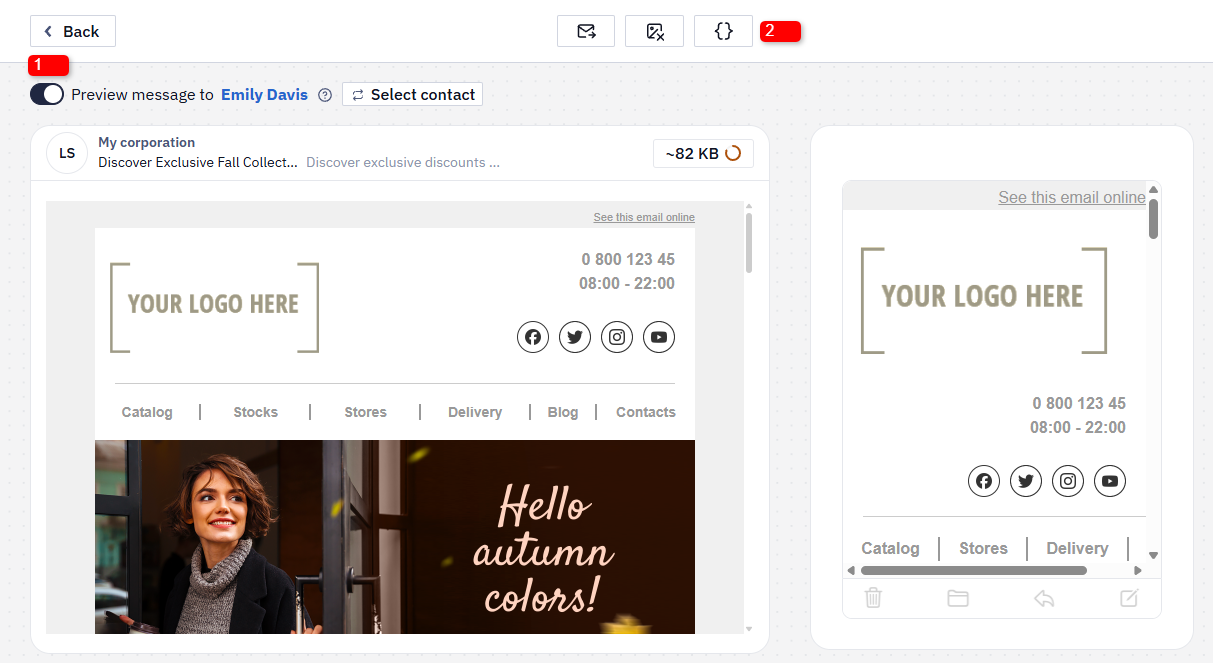Click the hide images icon button
The width and height of the screenshot is (1213, 663).
[654, 31]
